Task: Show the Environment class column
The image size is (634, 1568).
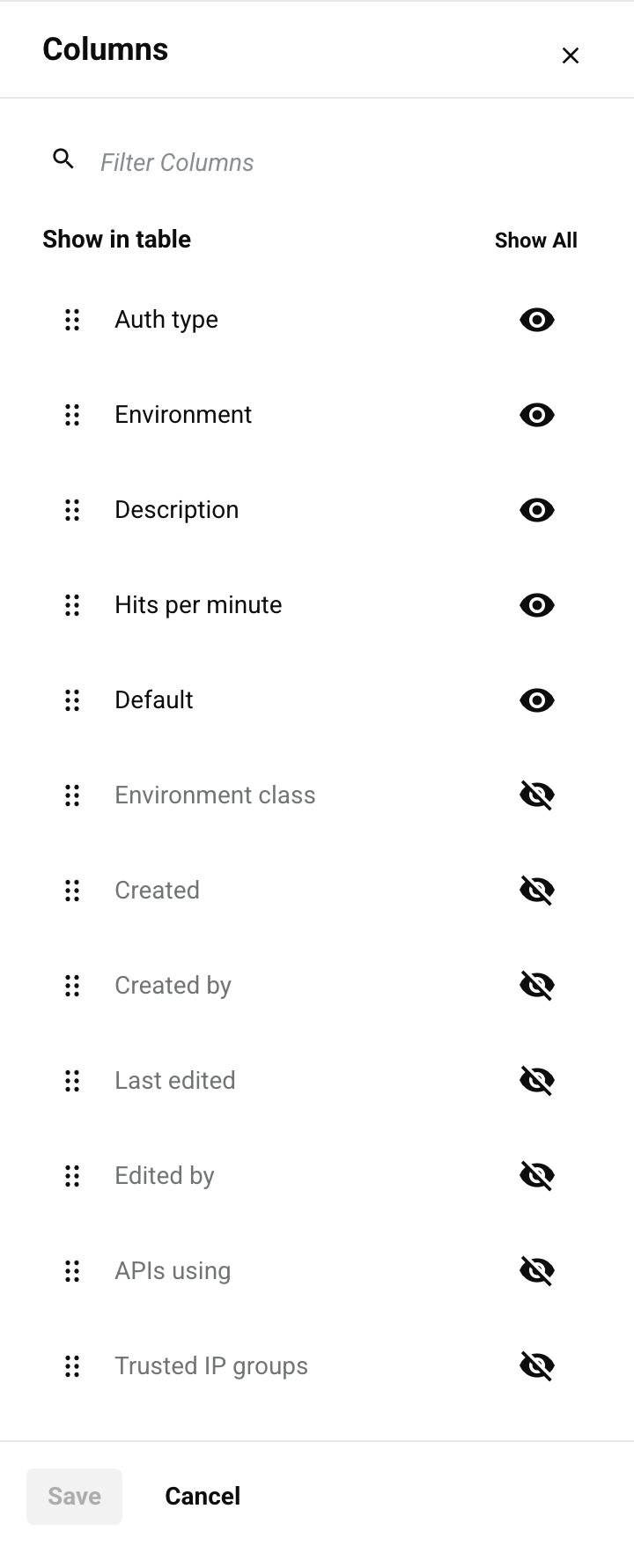Action: pos(536,795)
